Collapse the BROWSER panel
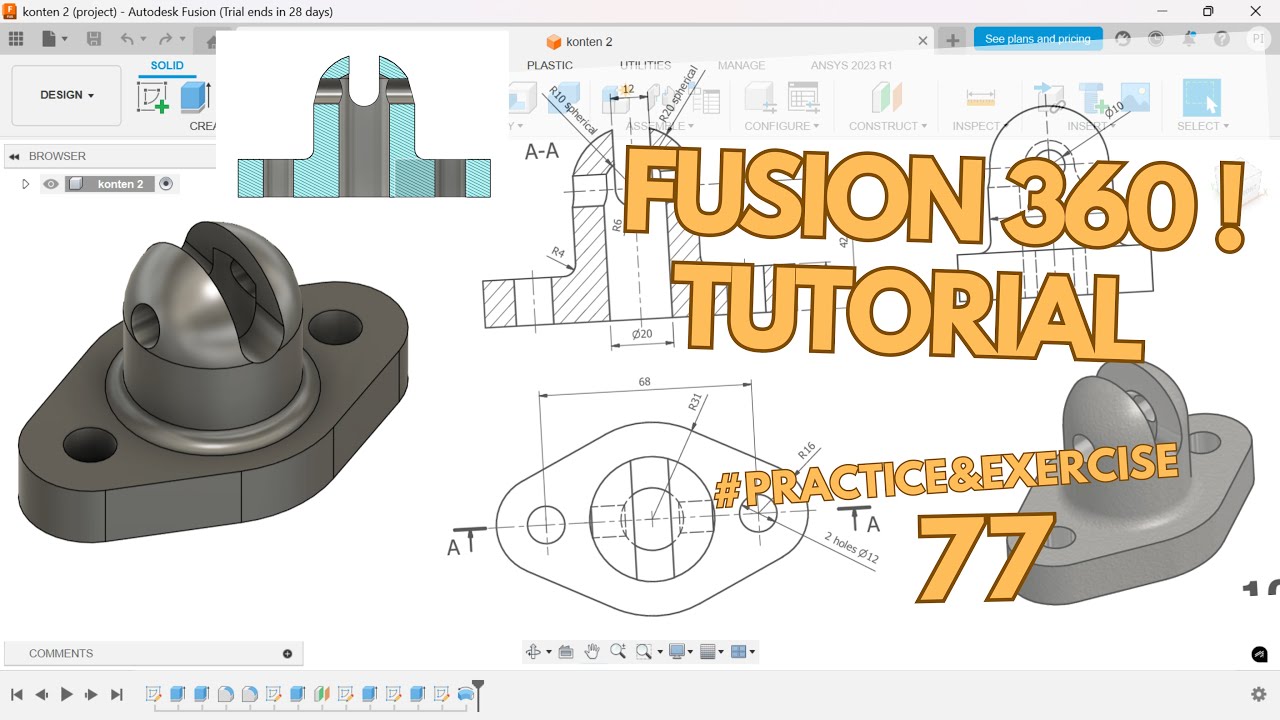 click(x=14, y=156)
